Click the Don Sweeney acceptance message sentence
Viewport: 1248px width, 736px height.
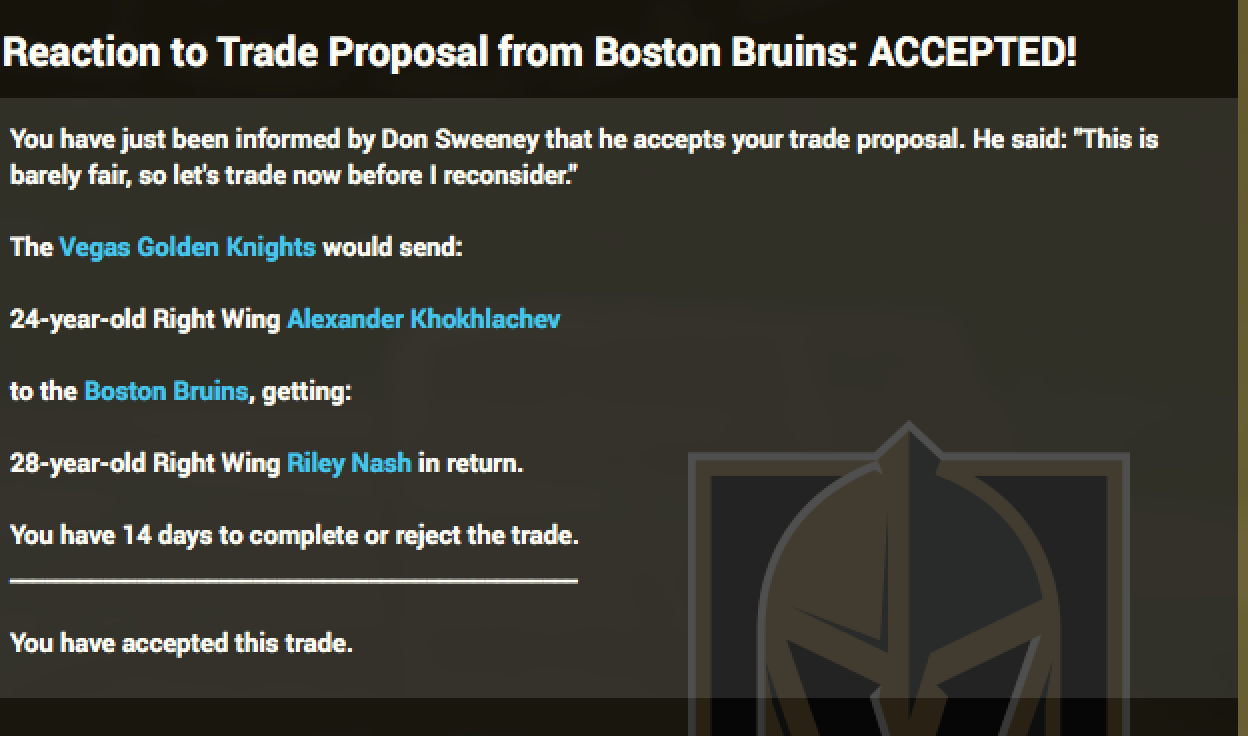(500, 139)
